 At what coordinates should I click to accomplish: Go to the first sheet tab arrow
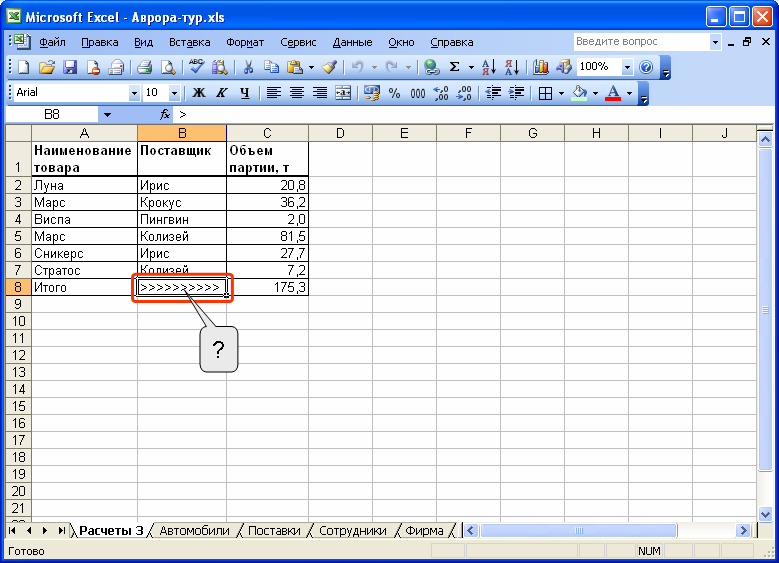coord(12,531)
